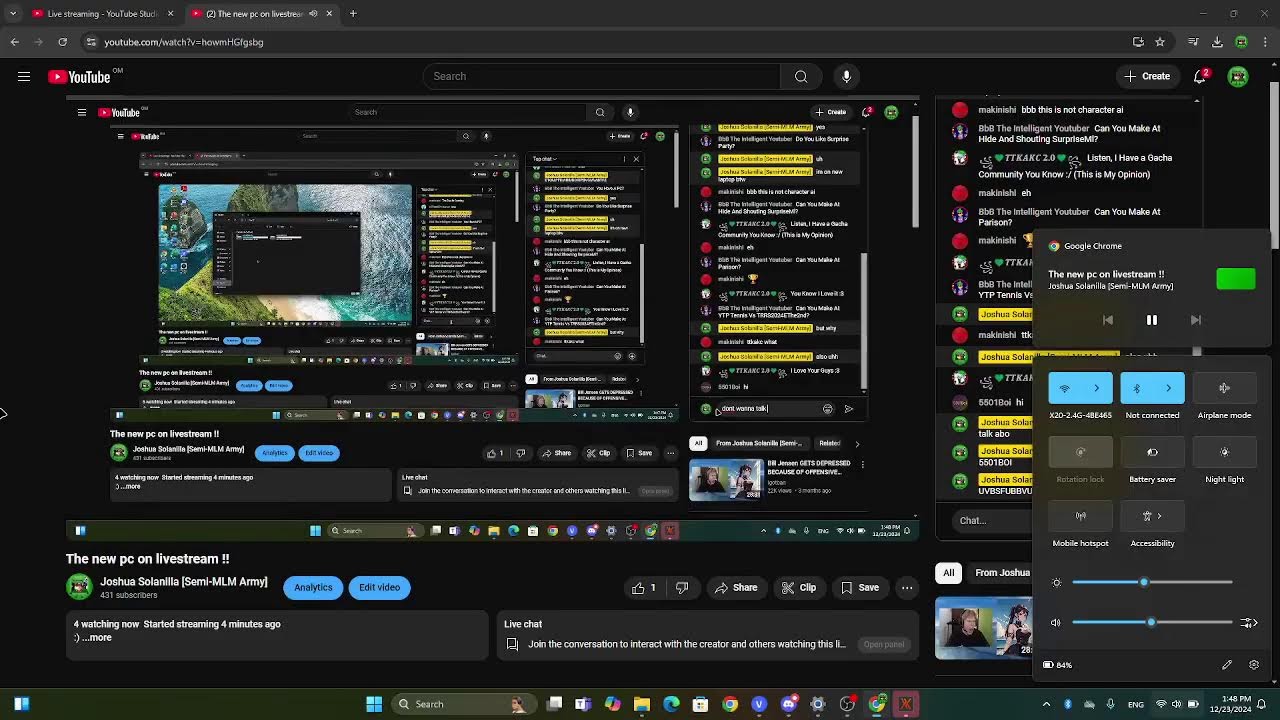Turn on Battery saver
The height and width of the screenshot is (720, 1280).
pyautogui.click(x=1152, y=452)
